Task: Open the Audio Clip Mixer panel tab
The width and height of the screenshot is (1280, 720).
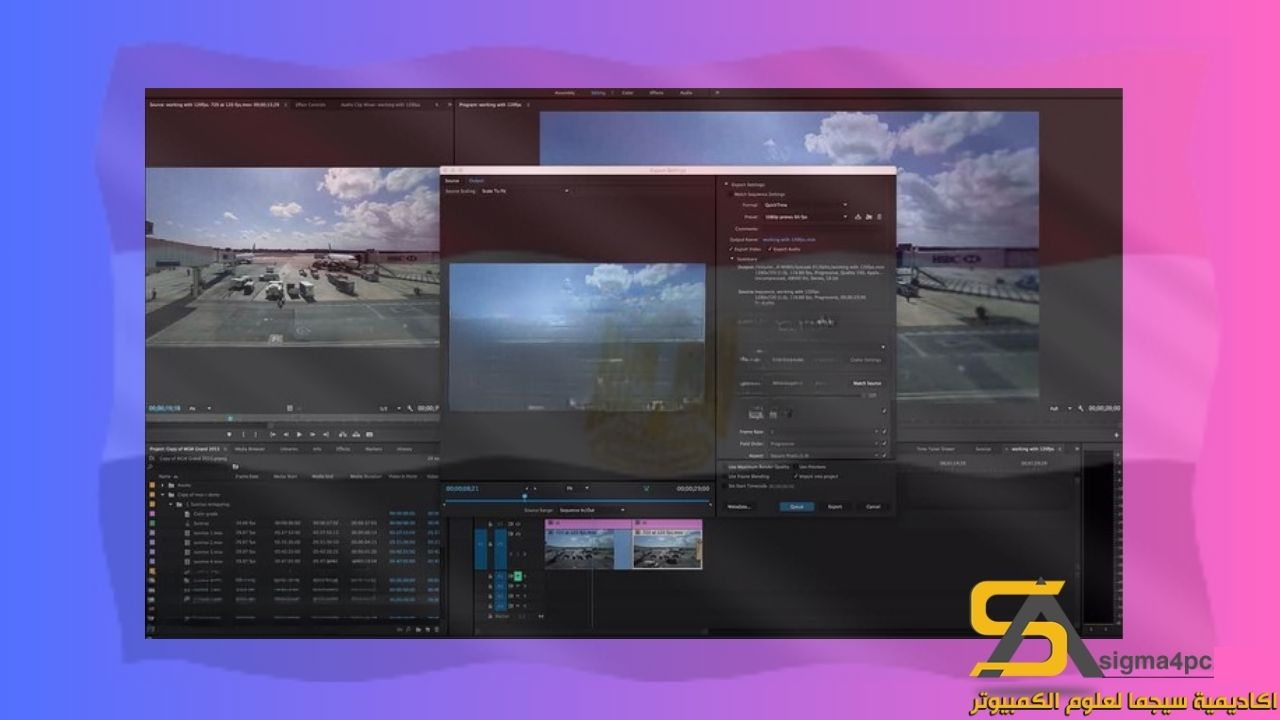Action: pyautogui.click(x=380, y=104)
